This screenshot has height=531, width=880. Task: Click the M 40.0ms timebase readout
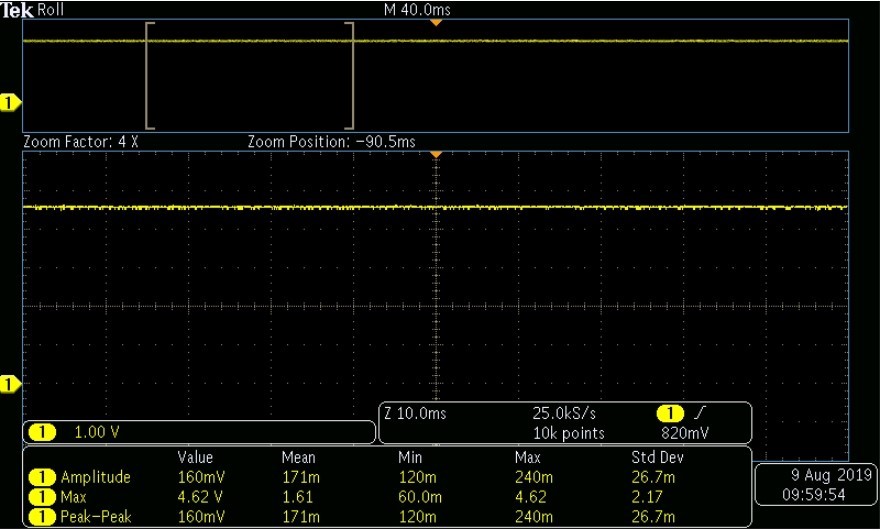(x=417, y=10)
